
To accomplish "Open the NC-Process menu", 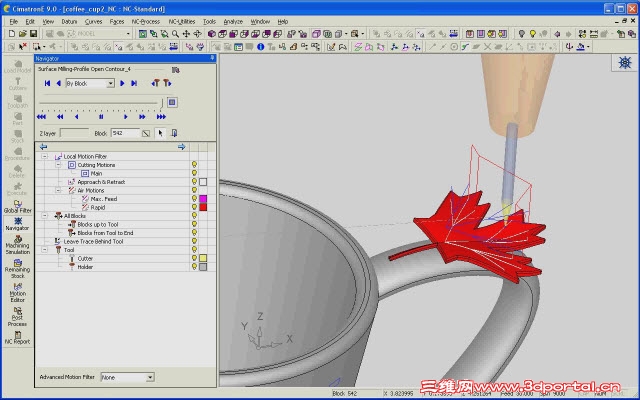I will (146, 21).
